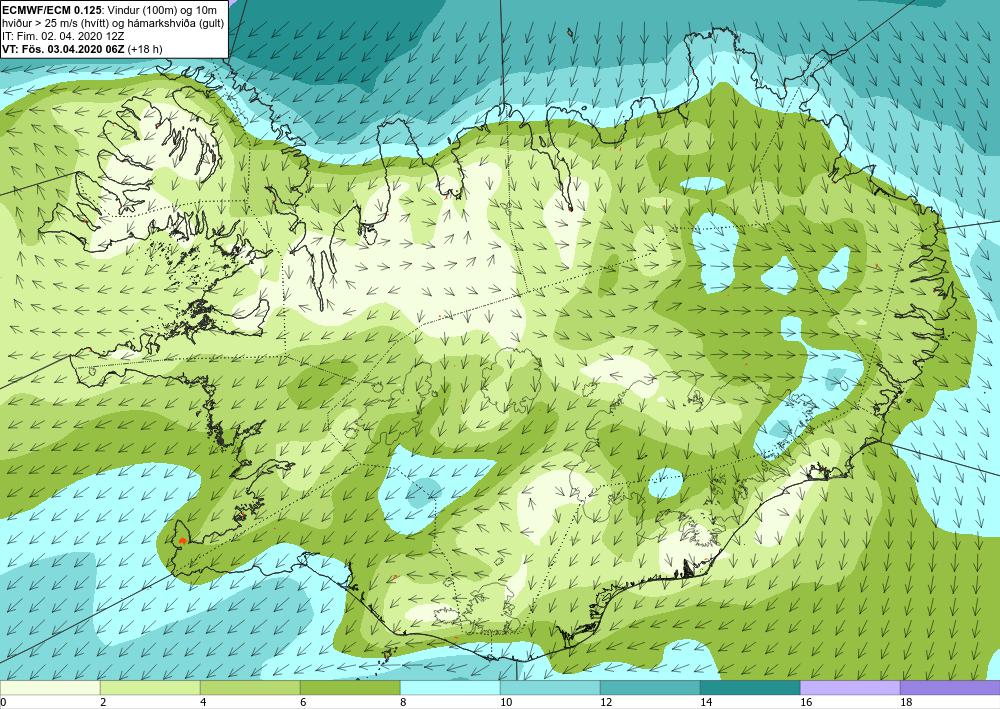Click the dark teal 14–16 m/s legend swatch
Viewport: 1000px width, 709px height.
click(750, 688)
